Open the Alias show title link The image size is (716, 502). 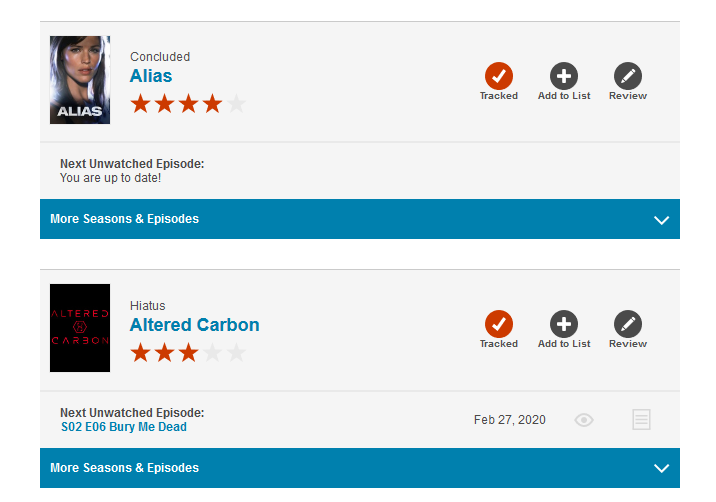pyautogui.click(x=151, y=76)
